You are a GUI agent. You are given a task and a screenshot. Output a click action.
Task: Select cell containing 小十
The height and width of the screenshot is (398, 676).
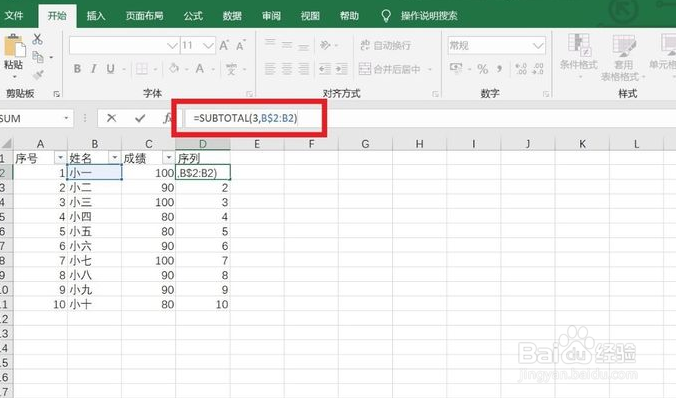point(94,304)
